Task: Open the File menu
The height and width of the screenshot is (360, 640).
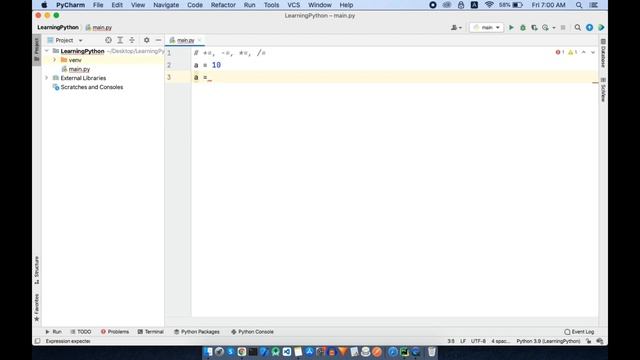Action: pyautogui.click(x=98, y=5)
